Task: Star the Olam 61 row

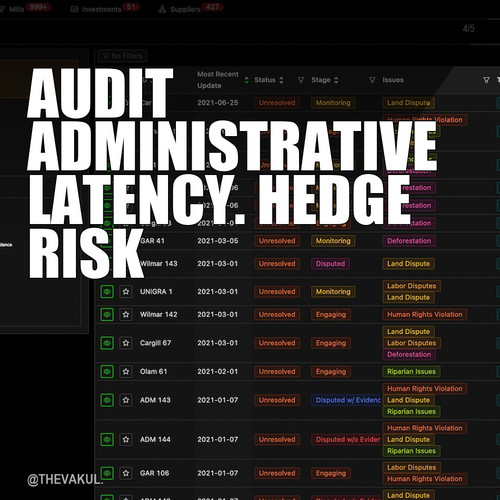Action: (126, 371)
